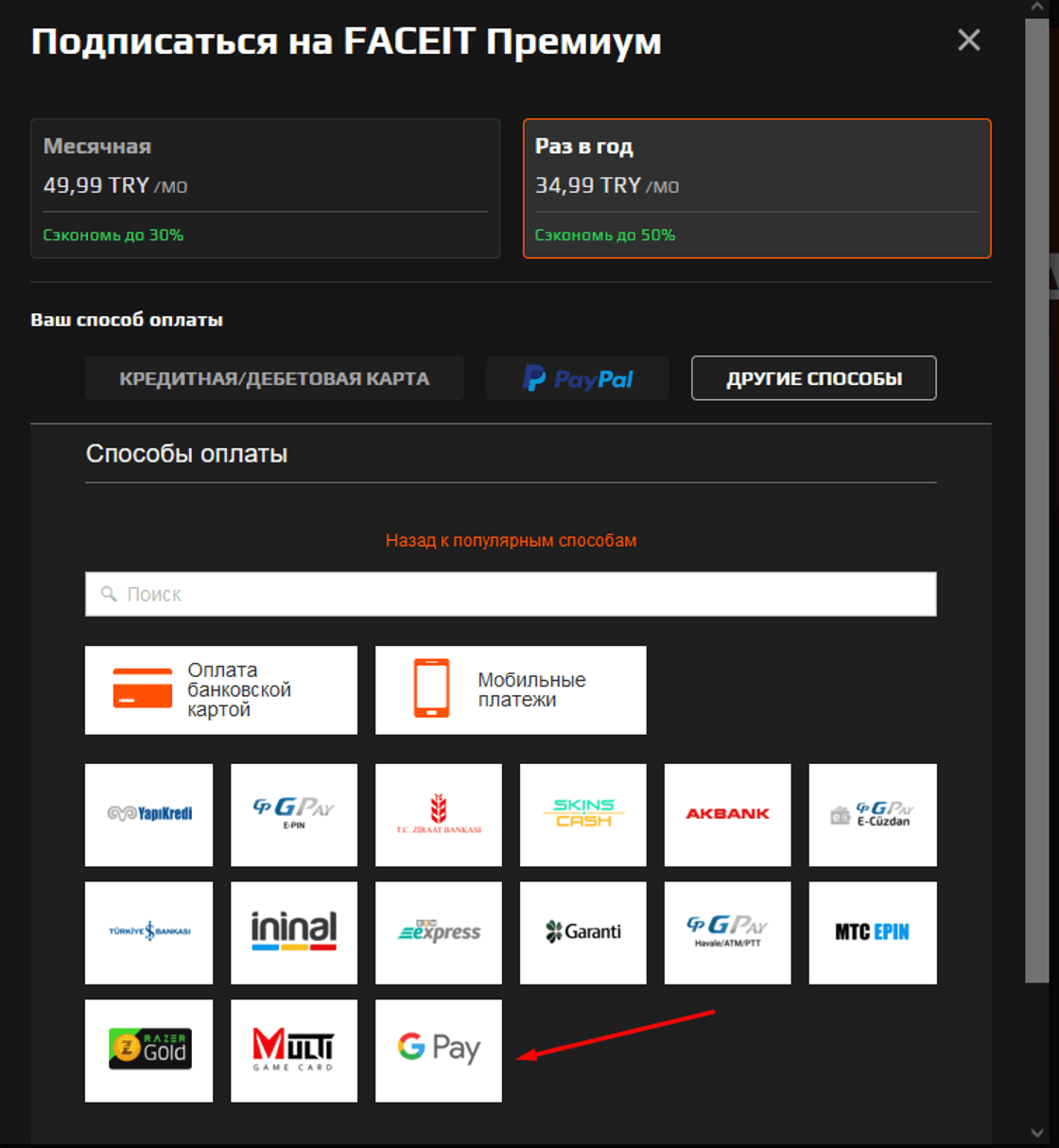Select the GPay E-PIN payment tile
The height and width of the screenshot is (1148, 1059).
click(x=294, y=814)
